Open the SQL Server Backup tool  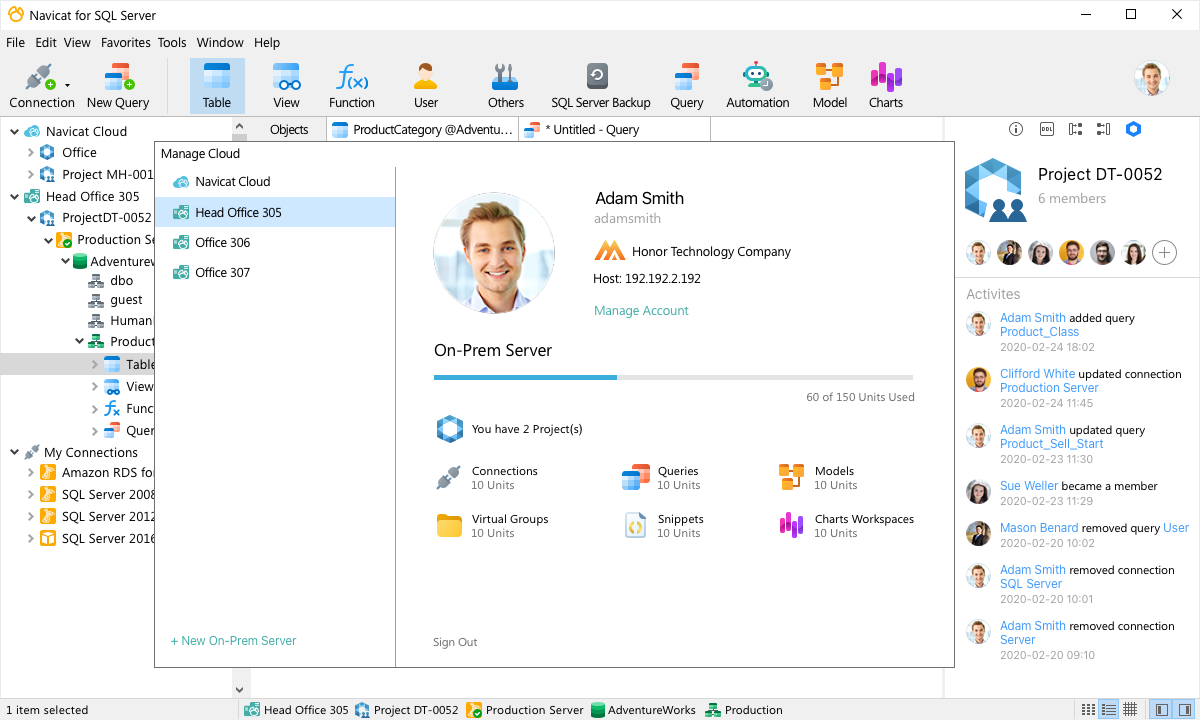[x=600, y=86]
